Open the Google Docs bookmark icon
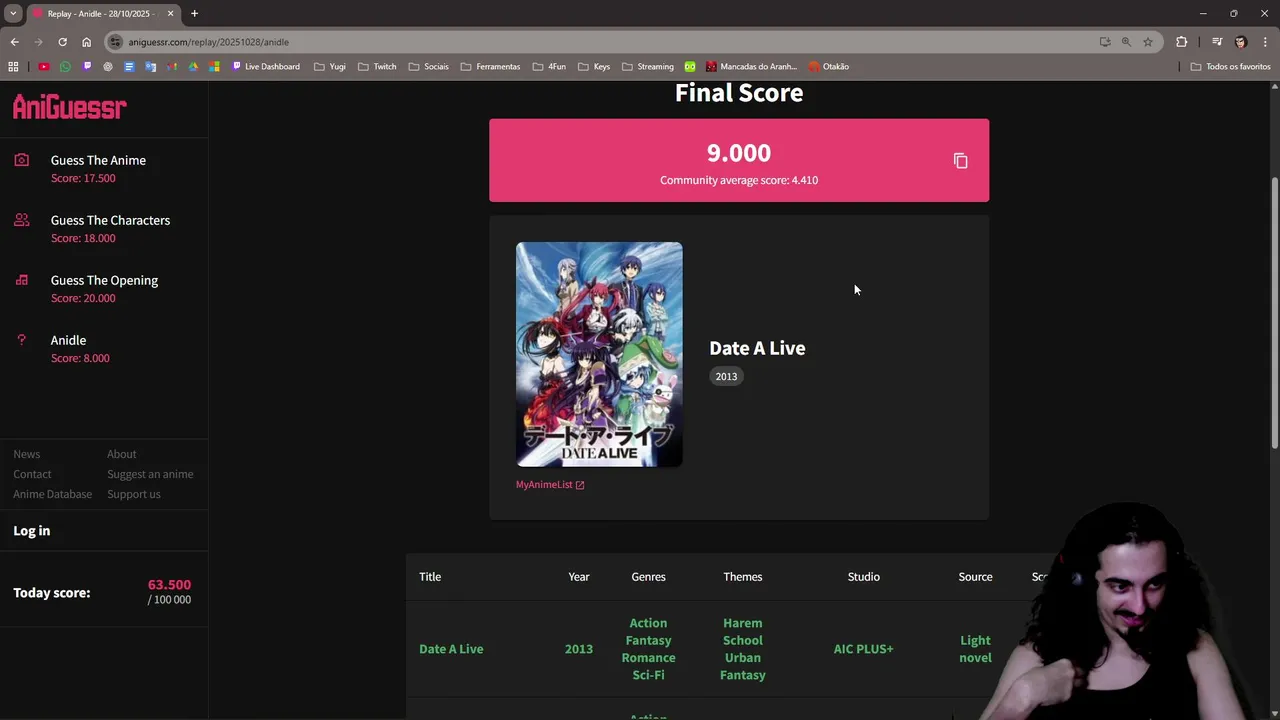The height and width of the screenshot is (720, 1280). pos(129,66)
